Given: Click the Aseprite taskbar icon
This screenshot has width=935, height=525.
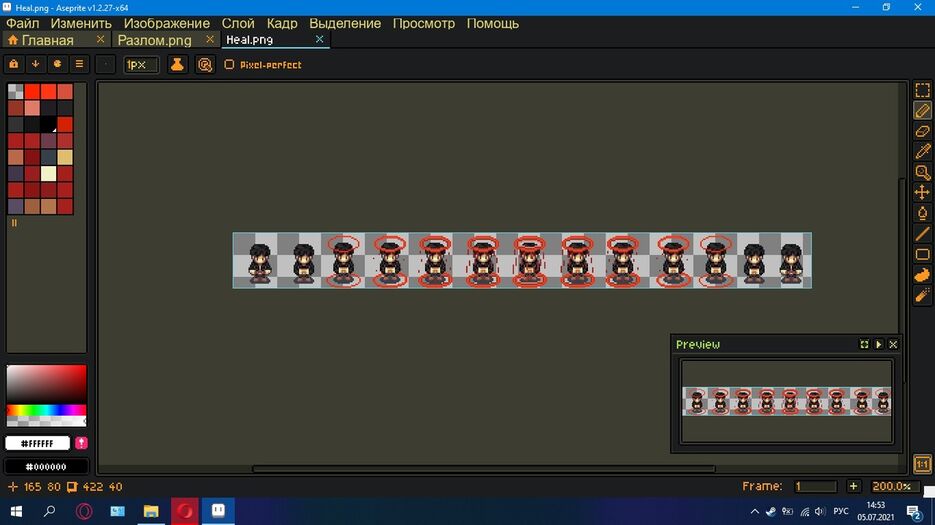Looking at the screenshot, I should (x=218, y=511).
